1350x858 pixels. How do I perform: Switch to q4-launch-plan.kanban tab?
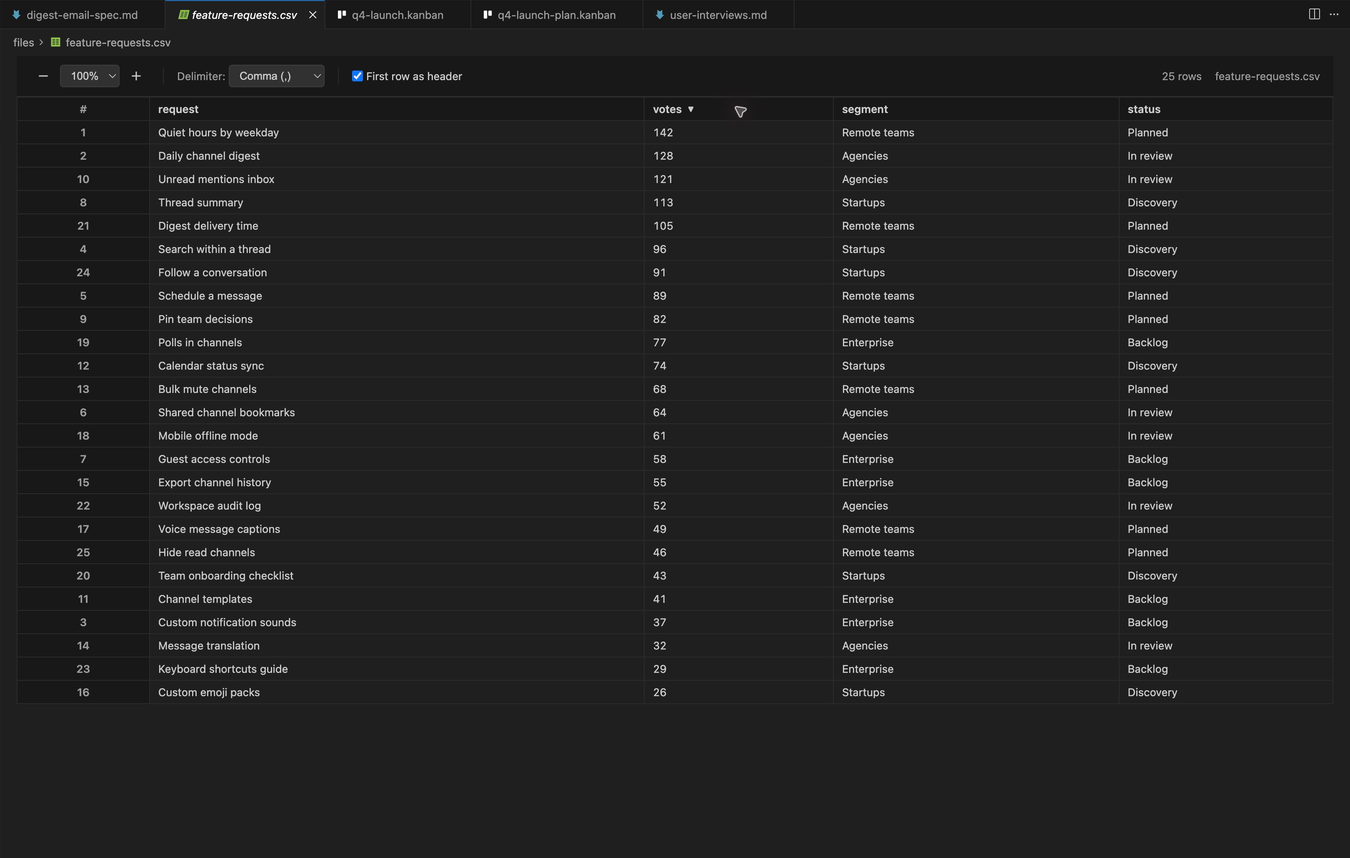point(556,15)
